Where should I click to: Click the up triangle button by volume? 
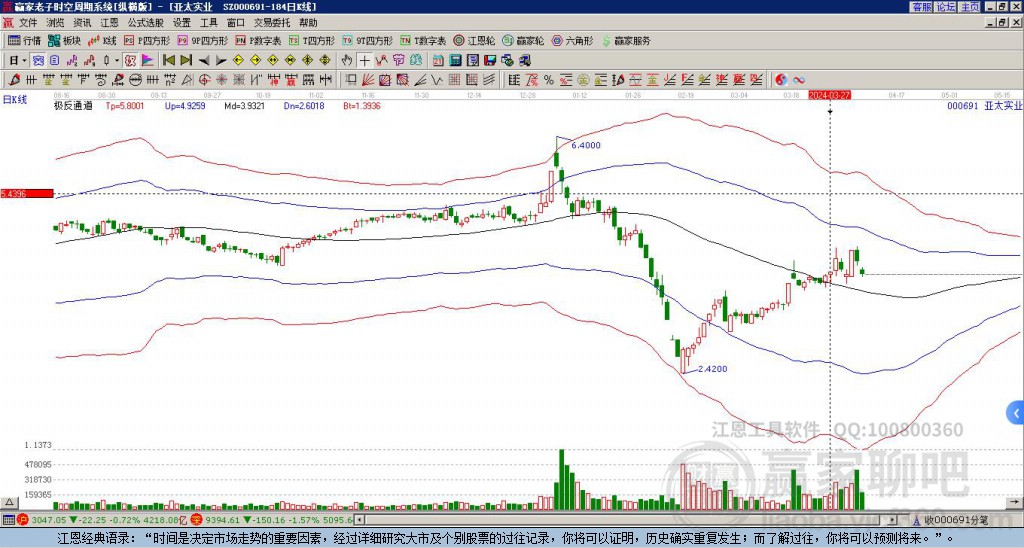coord(9,502)
